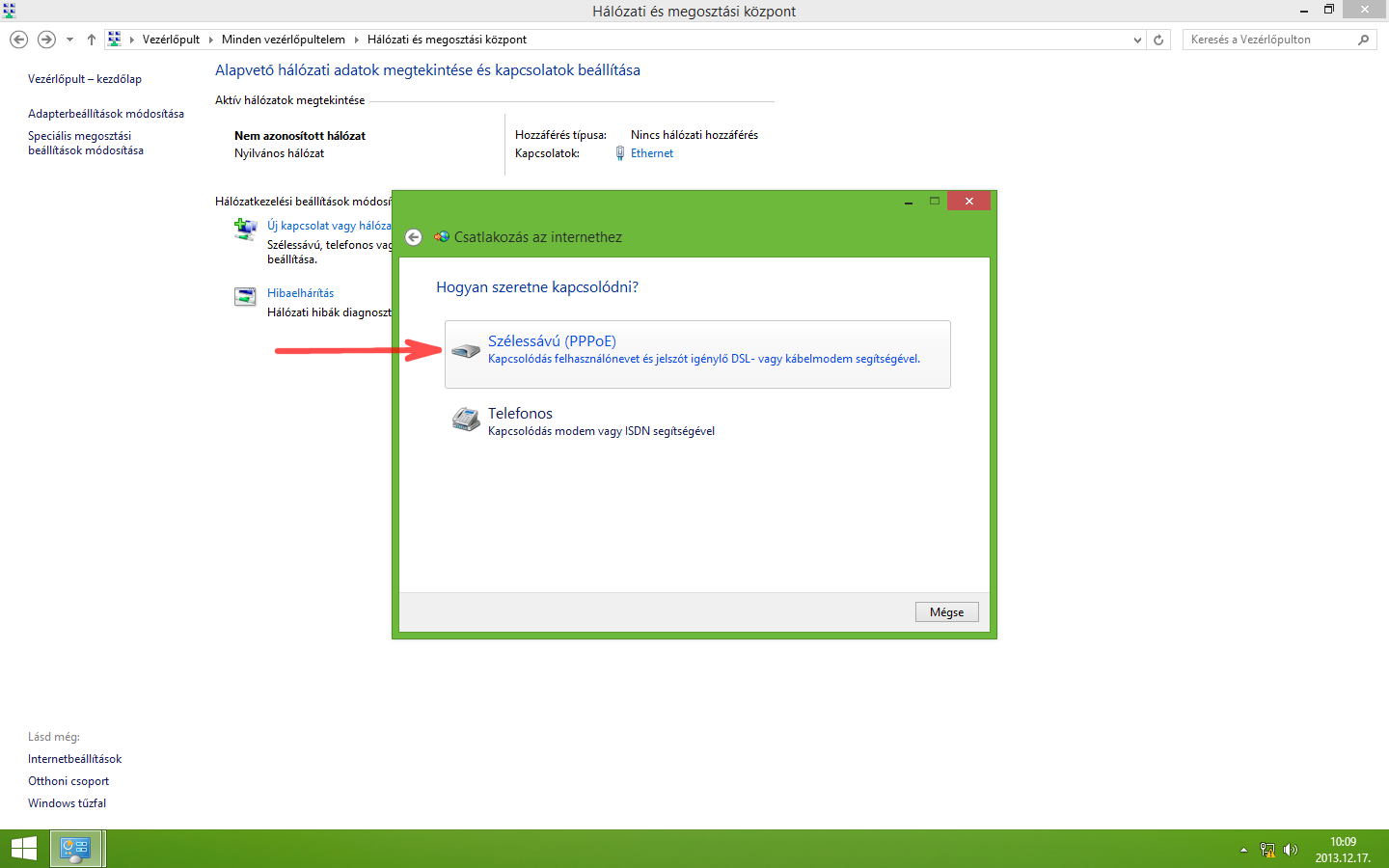Navigate up one level with the up arrow
The height and width of the screenshot is (868, 1389).
coord(91,40)
